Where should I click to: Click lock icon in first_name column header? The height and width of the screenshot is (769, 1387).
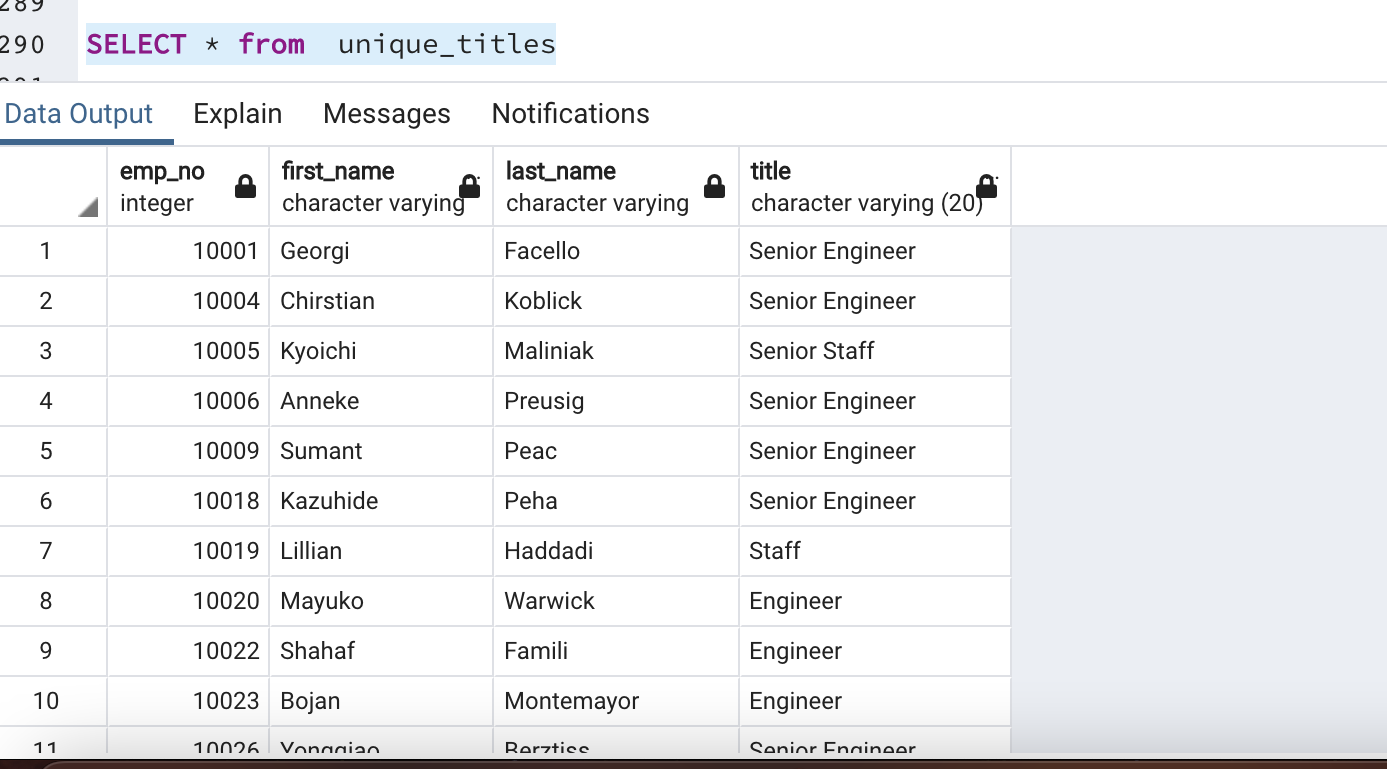[469, 187]
